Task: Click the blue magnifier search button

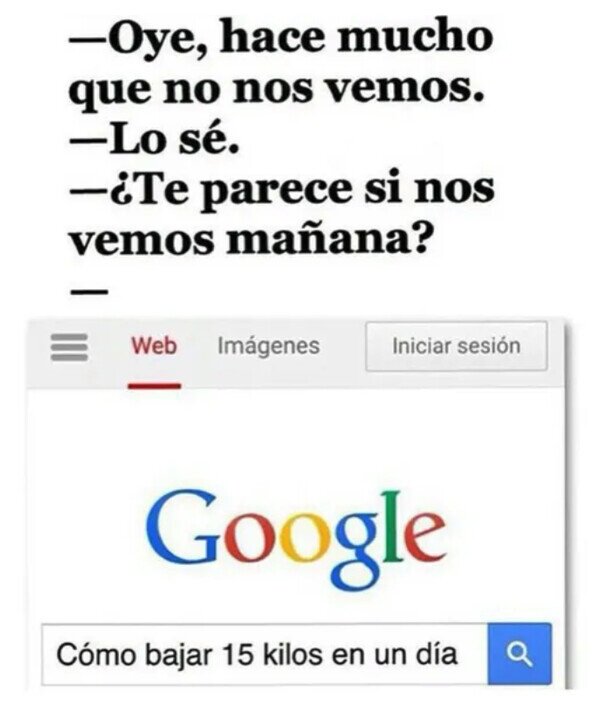Action: tap(519, 654)
